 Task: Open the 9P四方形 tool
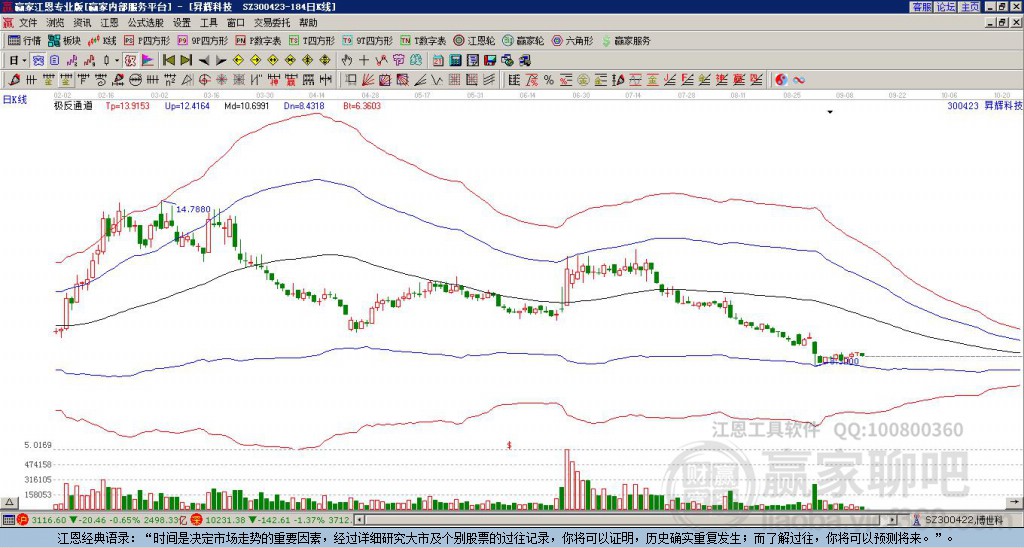coord(202,40)
